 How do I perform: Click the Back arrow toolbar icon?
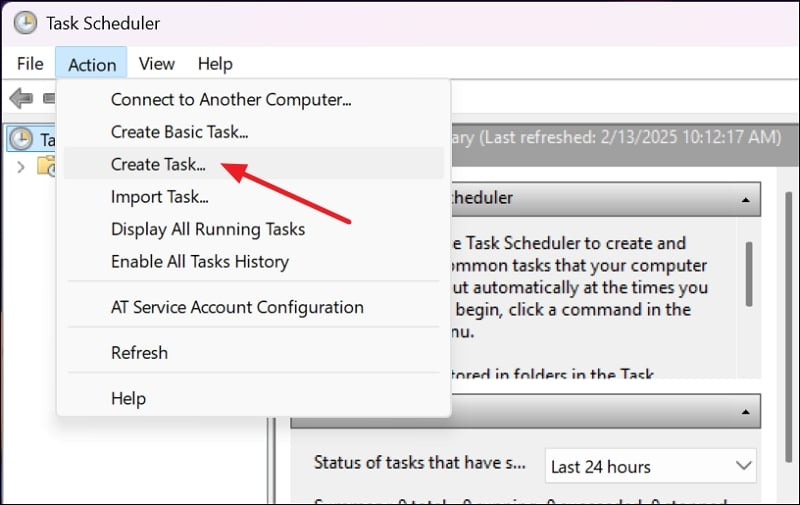tap(21, 97)
